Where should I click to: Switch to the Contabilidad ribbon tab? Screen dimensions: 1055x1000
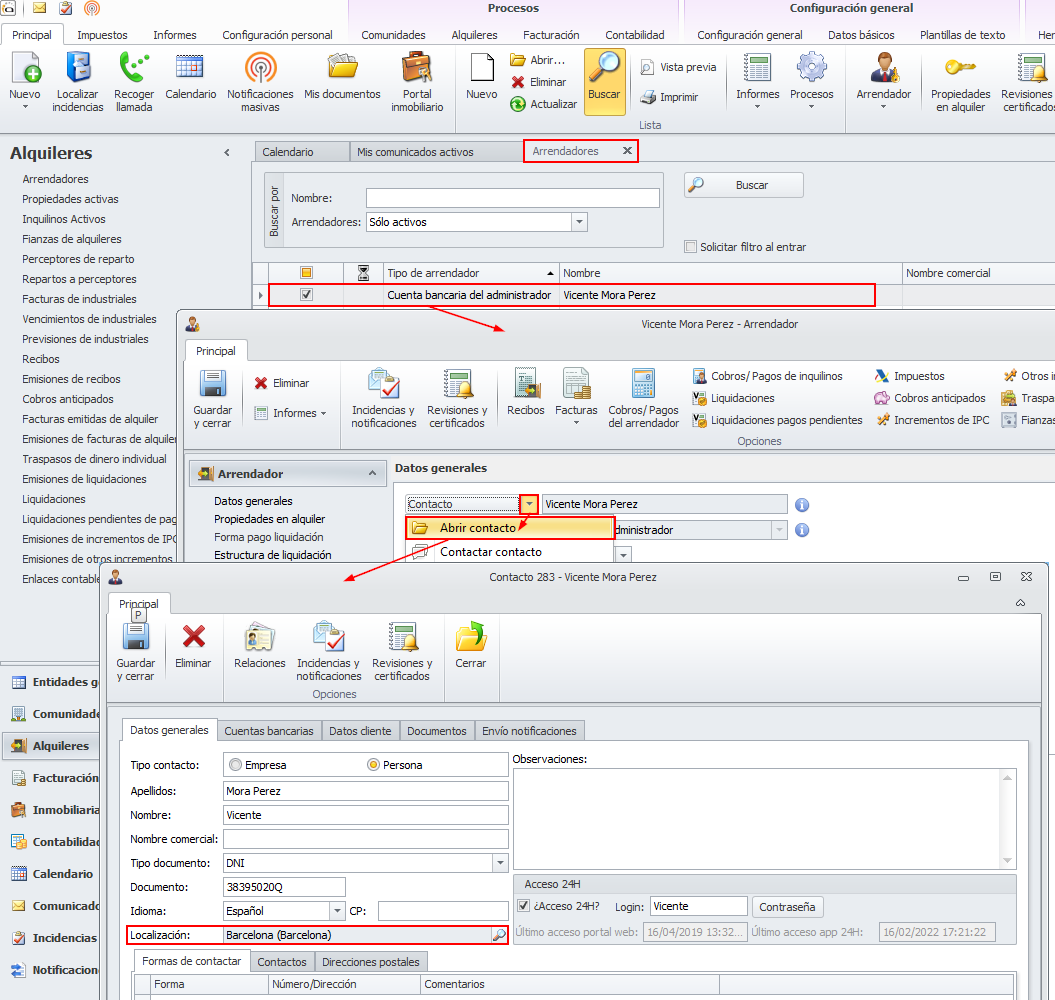click(x=634, y=35)
